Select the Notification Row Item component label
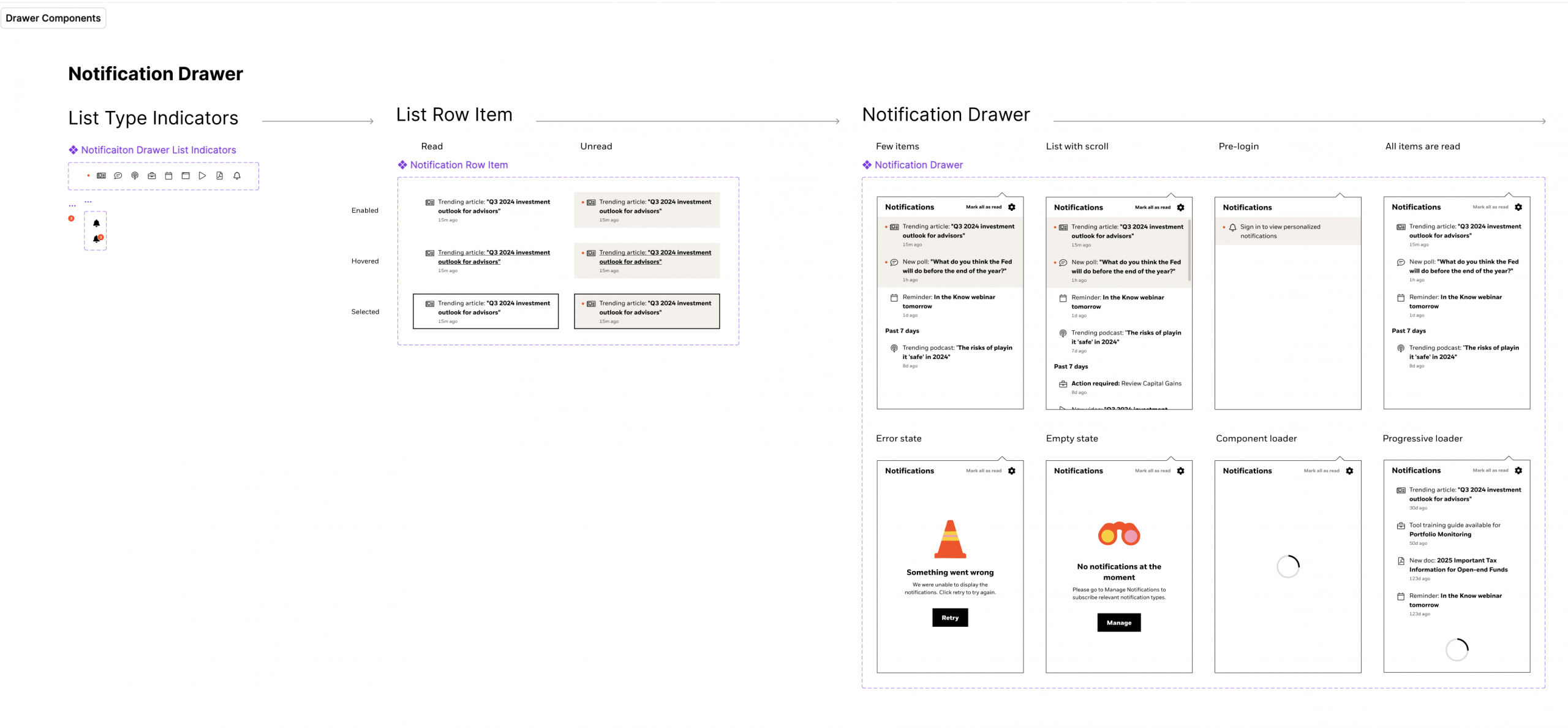This screenshot has height=728, width=1568. [453, 165]
